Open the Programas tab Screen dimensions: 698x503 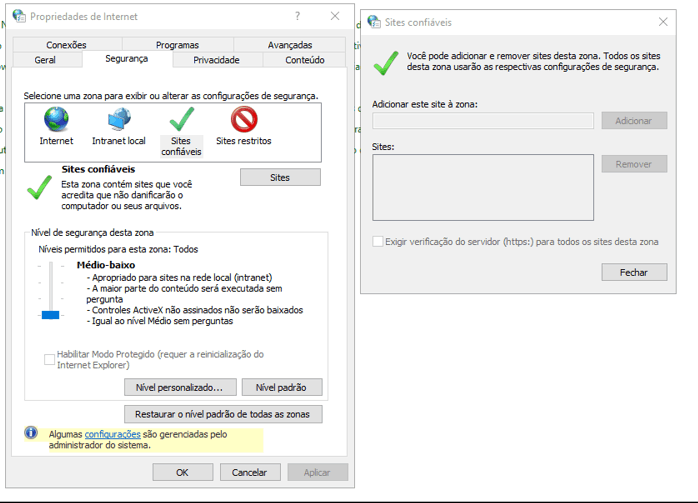[x=177, y=45]
